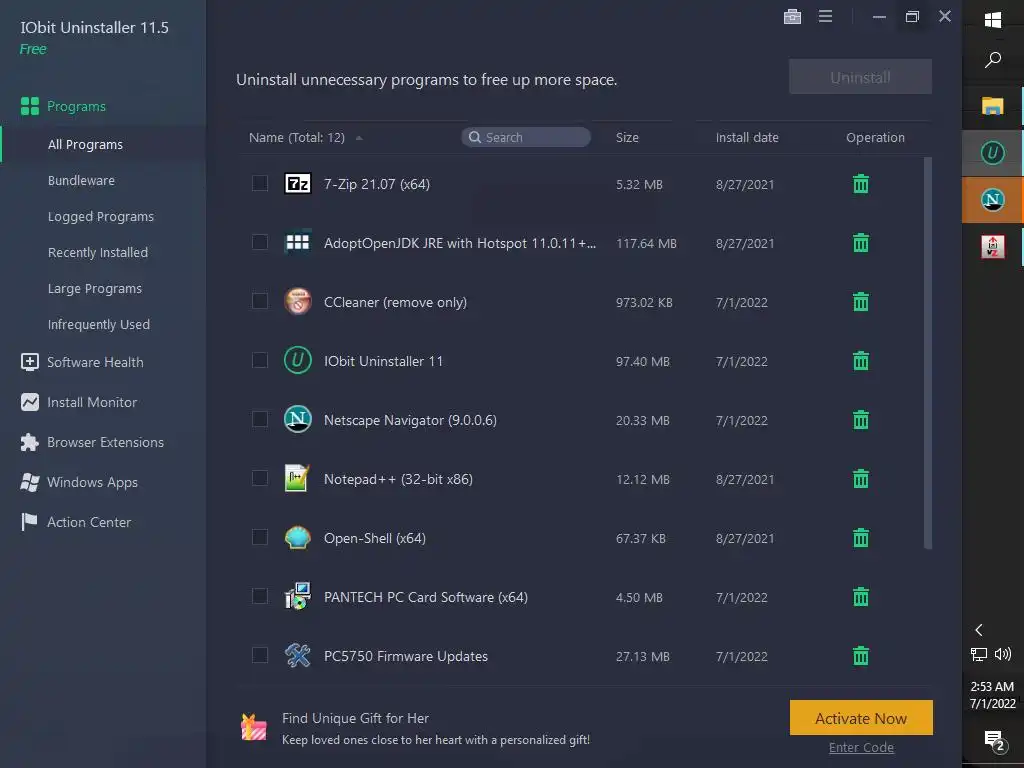The width and height of the screenshot is (1024, 768).
Task: Open the notification center icon
Action: (994, 741)
